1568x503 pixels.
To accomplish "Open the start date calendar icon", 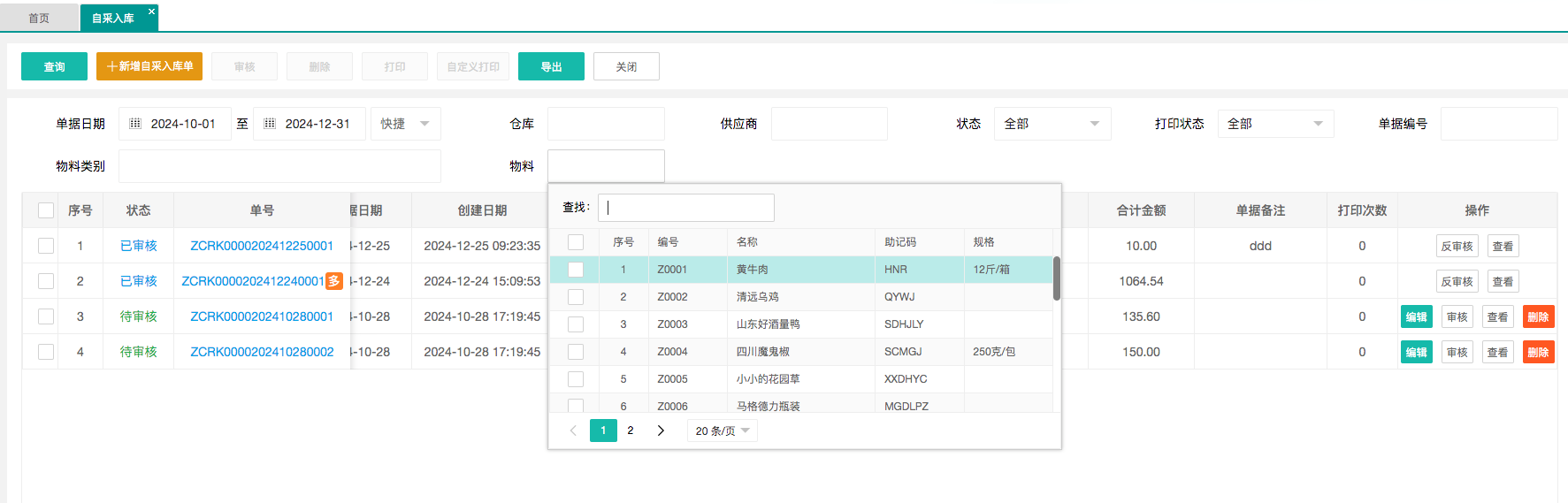I will coord(135,124).
